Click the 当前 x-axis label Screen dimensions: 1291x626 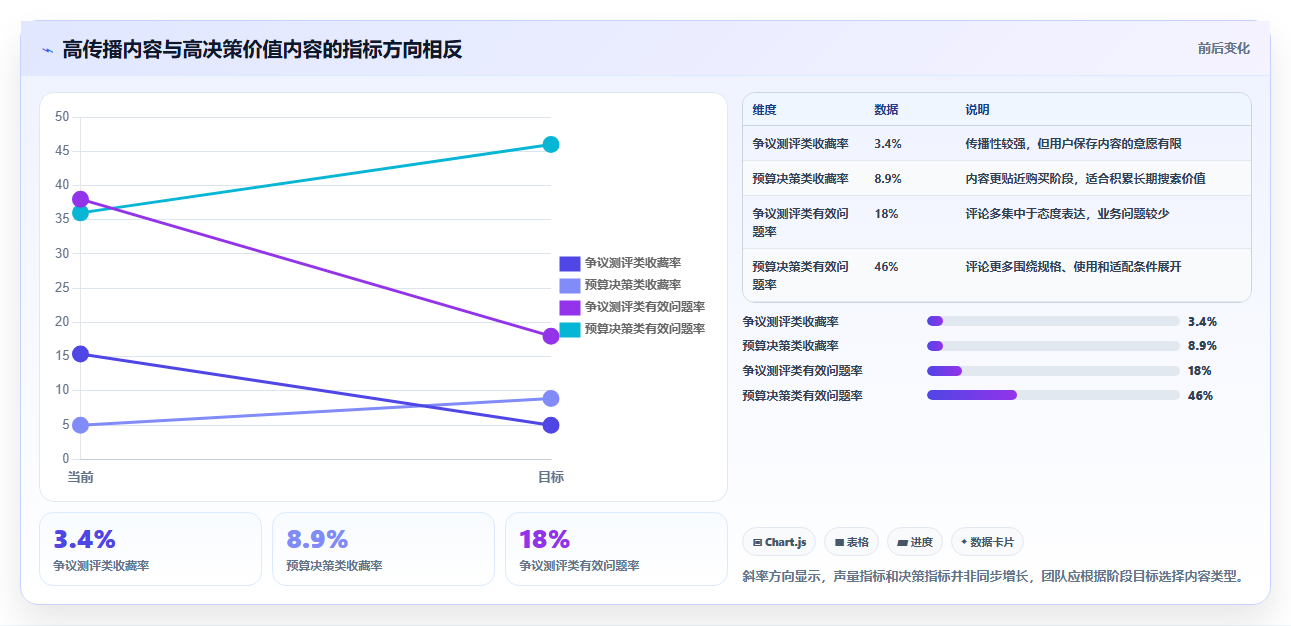[81, 477]
